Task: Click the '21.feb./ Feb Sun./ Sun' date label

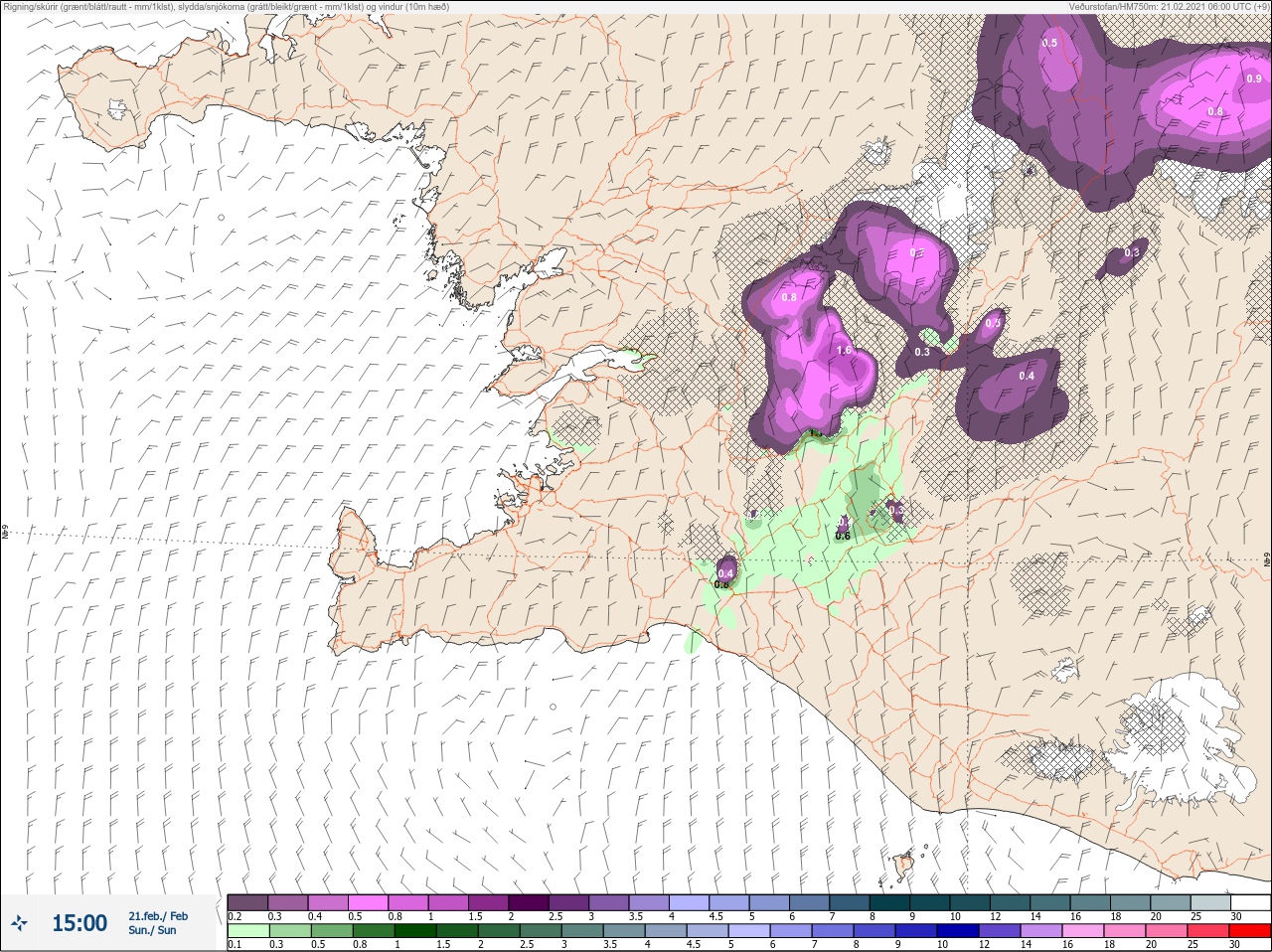Action: pos(157,923)
